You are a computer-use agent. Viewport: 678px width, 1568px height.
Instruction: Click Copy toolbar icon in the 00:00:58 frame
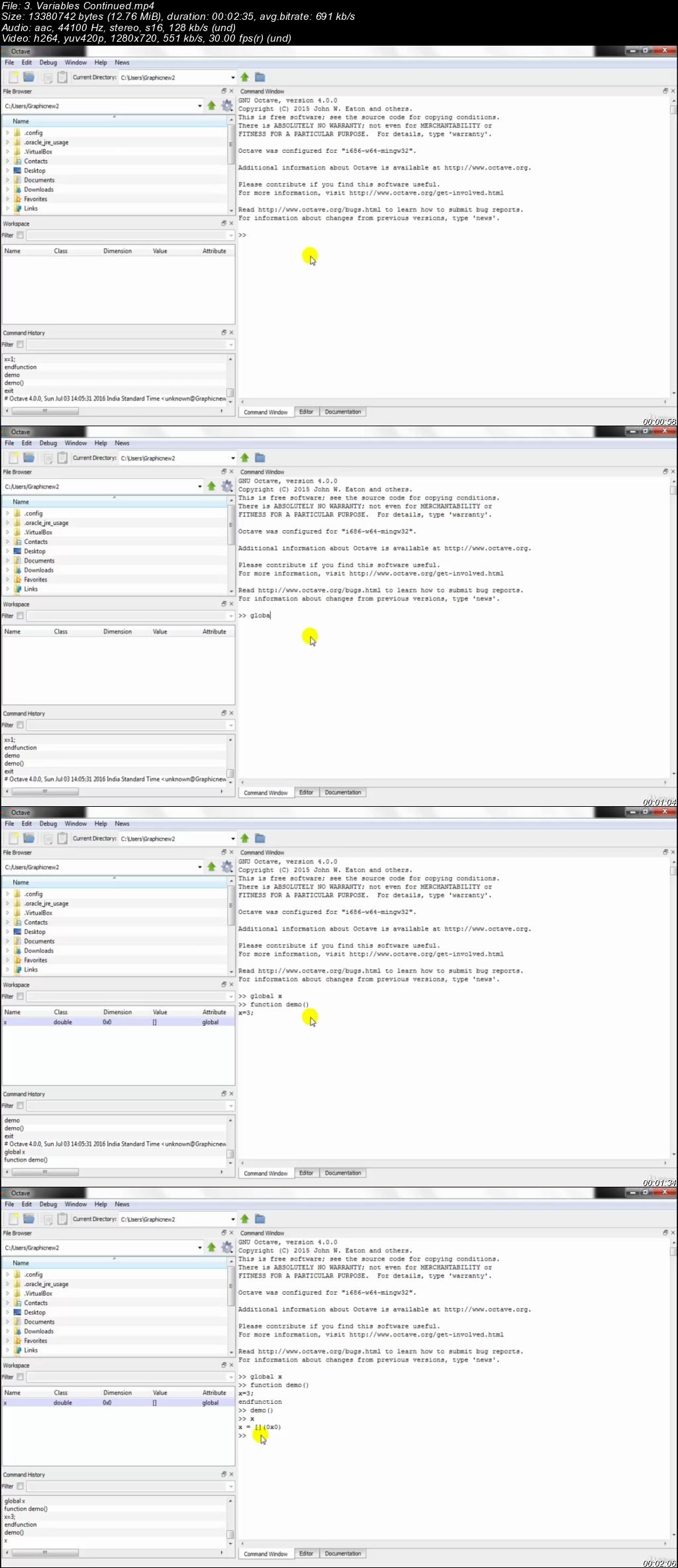tap(48, 77)
